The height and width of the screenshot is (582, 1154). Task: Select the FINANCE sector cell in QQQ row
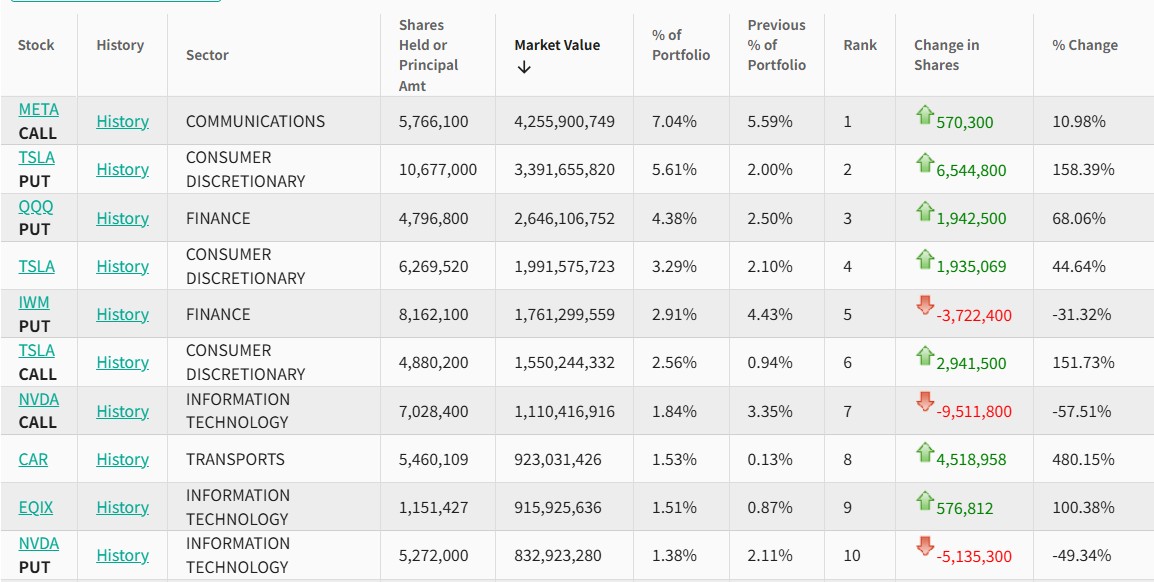219,219
